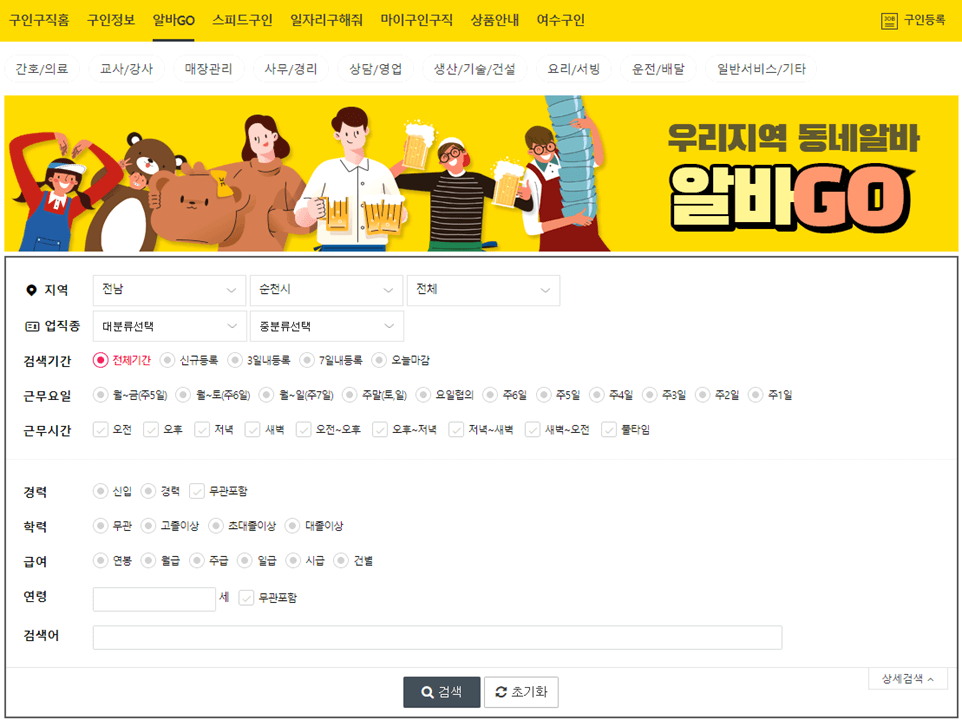Click inside the 검색어 keyword field
The image size is (962, 720).
point(435,637)
